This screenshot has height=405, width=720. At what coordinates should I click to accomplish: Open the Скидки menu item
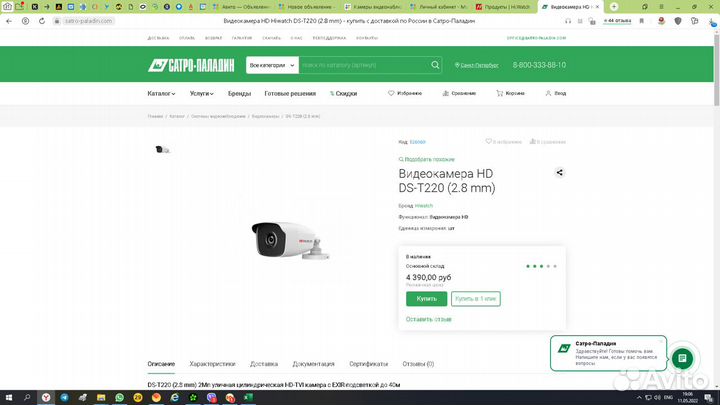(x=343, y=93)
